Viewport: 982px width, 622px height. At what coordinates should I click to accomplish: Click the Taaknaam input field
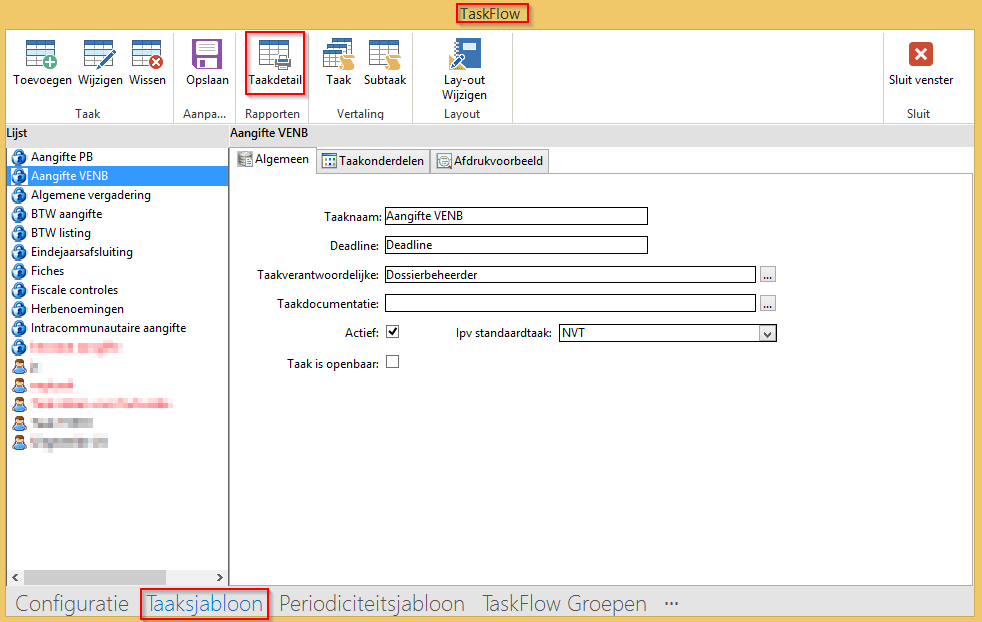pos(516,216)
